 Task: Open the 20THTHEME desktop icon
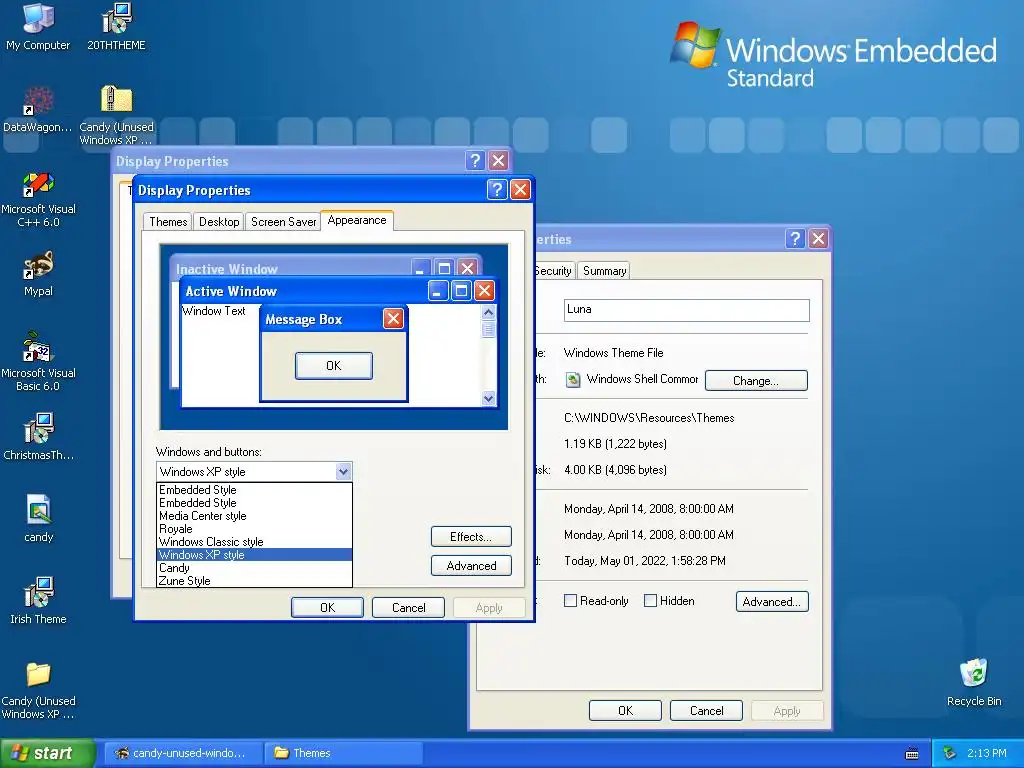tap(116, 26)
